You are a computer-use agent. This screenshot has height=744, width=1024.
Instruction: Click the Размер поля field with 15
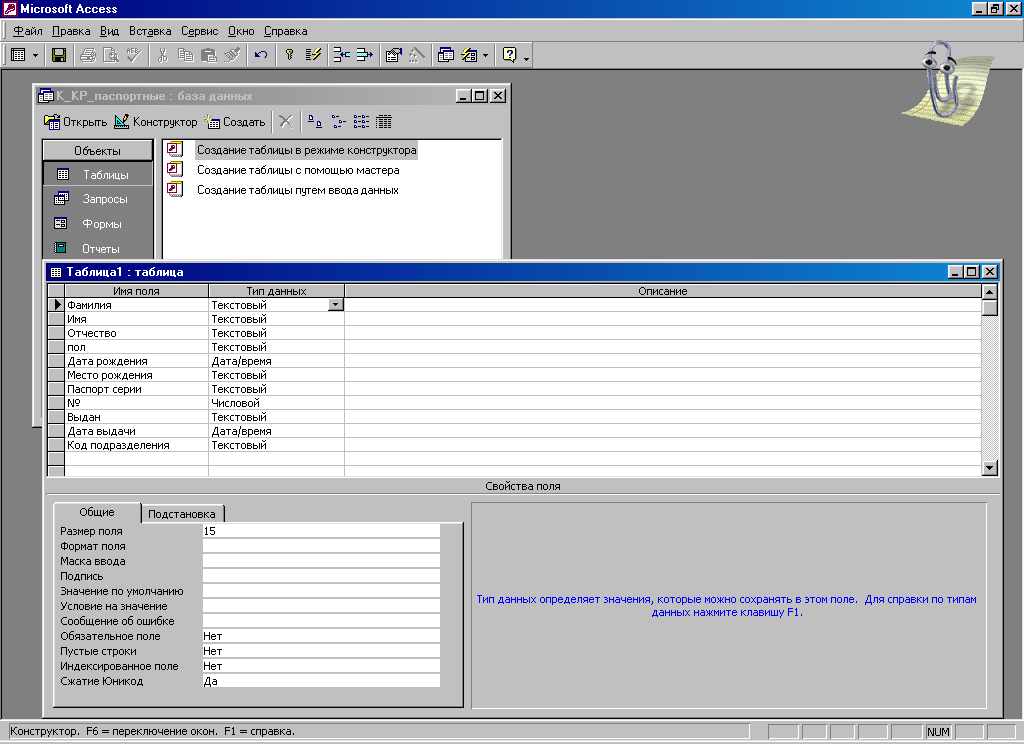pos(321,531)
